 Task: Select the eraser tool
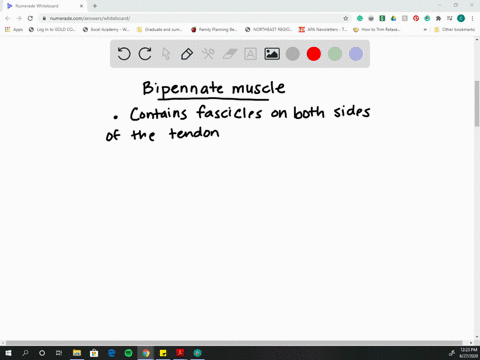pyautogui.click(x=230, y=54)
